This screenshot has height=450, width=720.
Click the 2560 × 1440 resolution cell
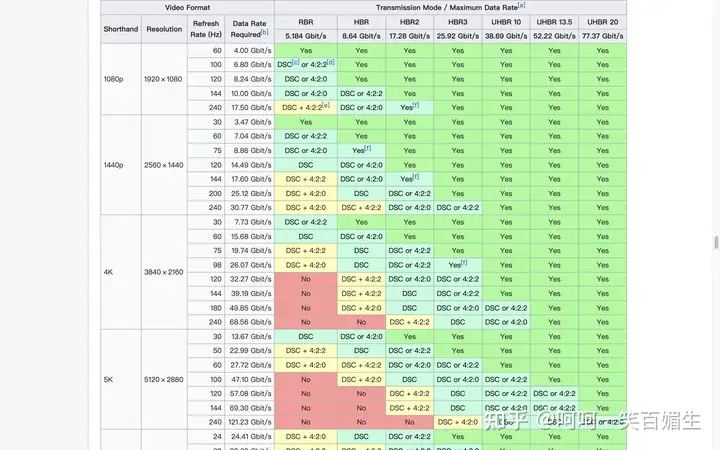click(x=164, y=164)
